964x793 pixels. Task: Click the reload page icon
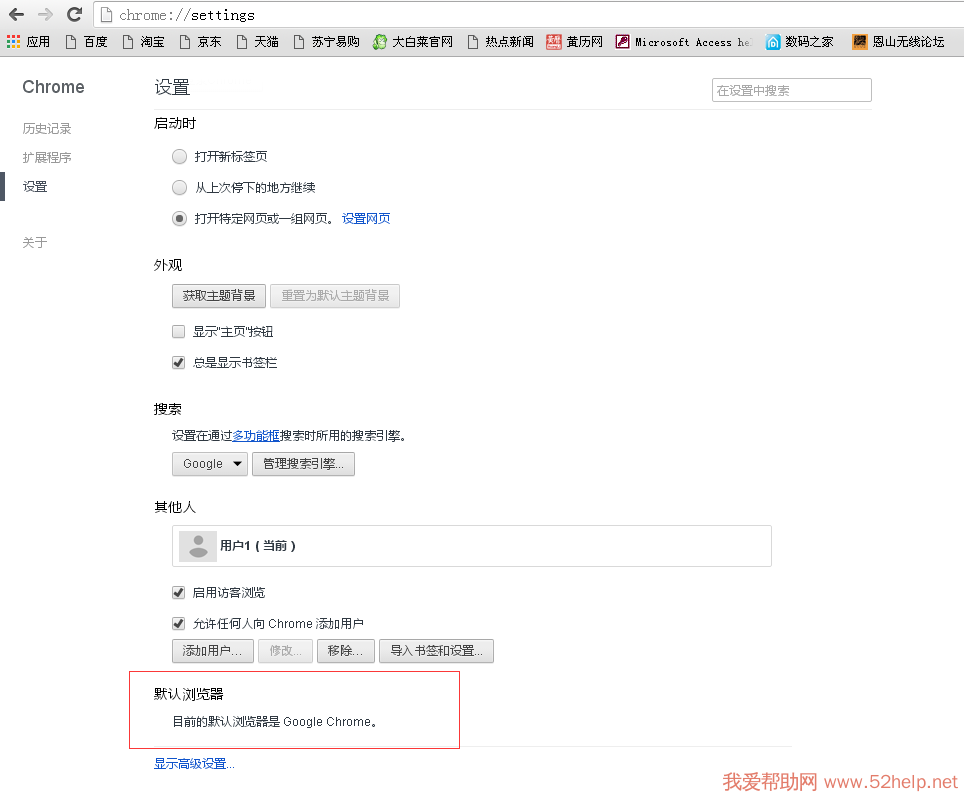[74, 15]
